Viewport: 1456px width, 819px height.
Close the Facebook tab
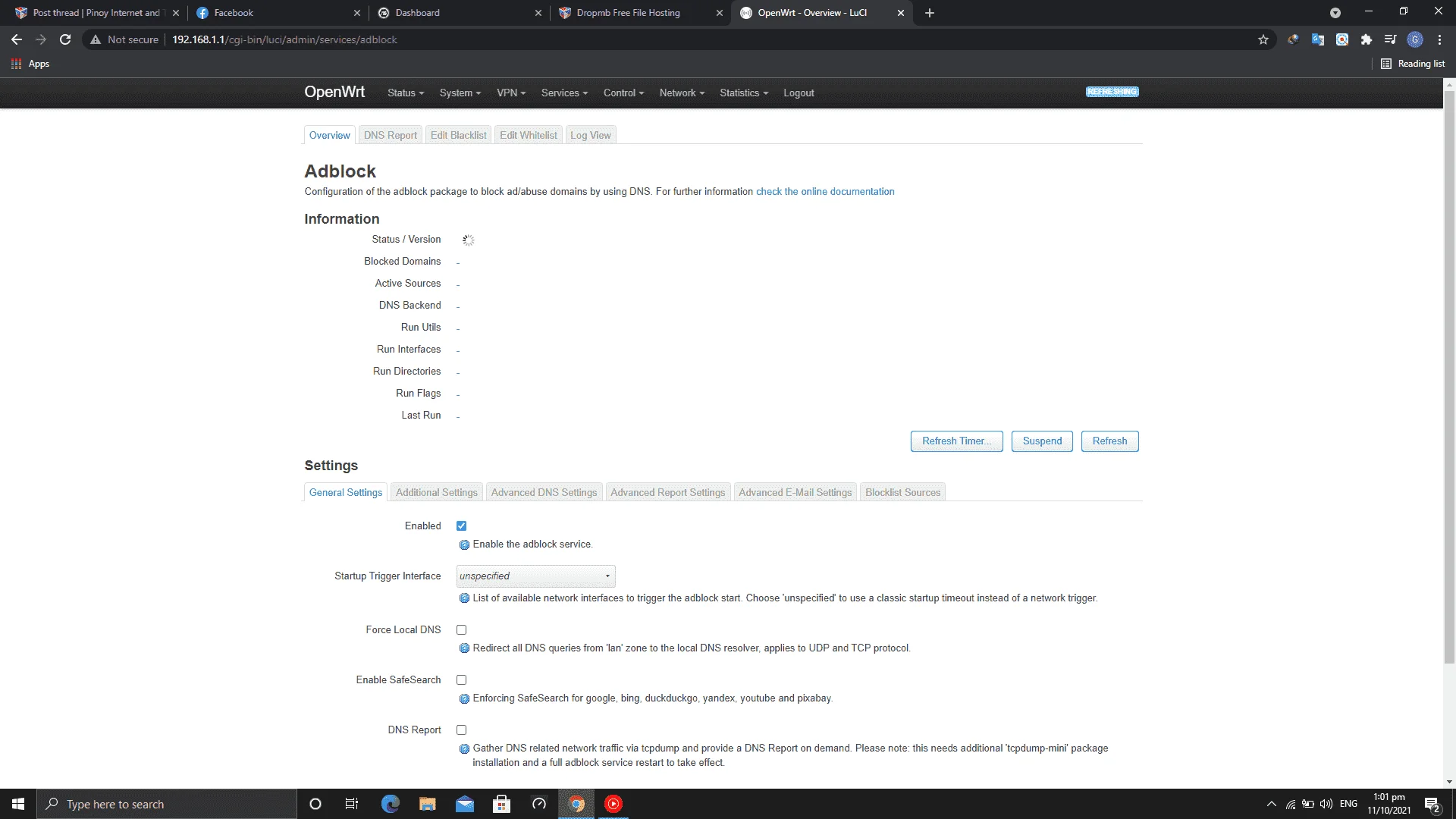[x=357, y=13]
